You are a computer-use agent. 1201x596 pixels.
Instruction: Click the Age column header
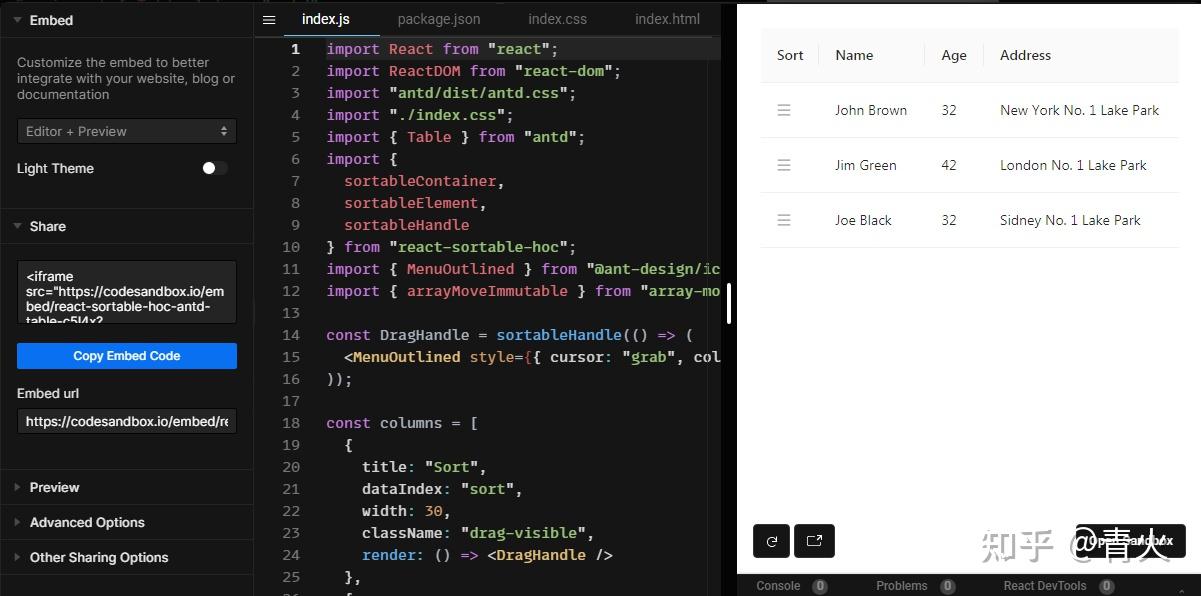pos(954,55)
